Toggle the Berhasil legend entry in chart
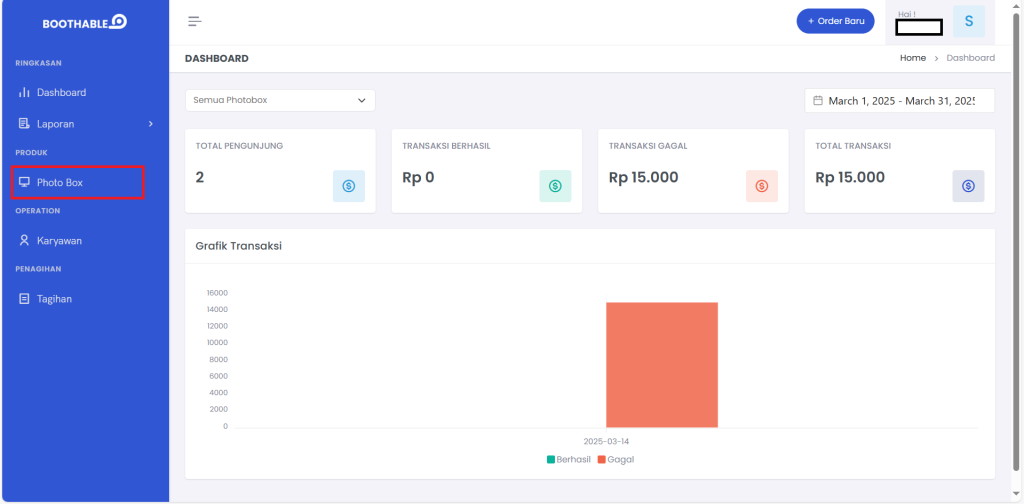Viewport: 1024px width, 504px height. click(x=568, y=460)
